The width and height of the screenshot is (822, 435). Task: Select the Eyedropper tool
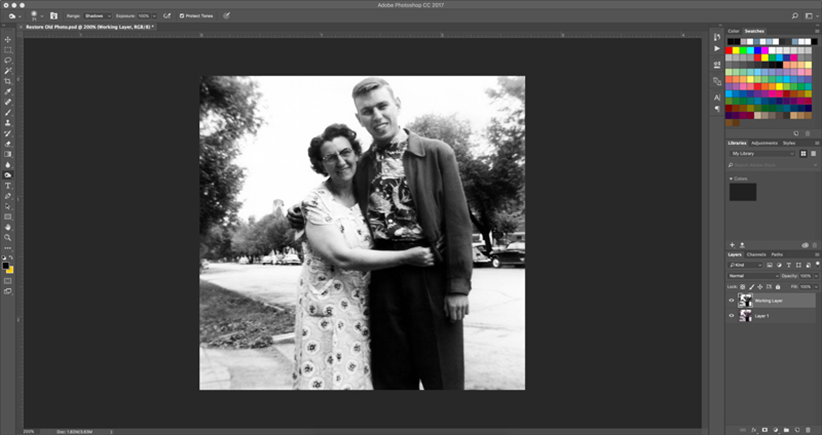click(x=8, y=92)
